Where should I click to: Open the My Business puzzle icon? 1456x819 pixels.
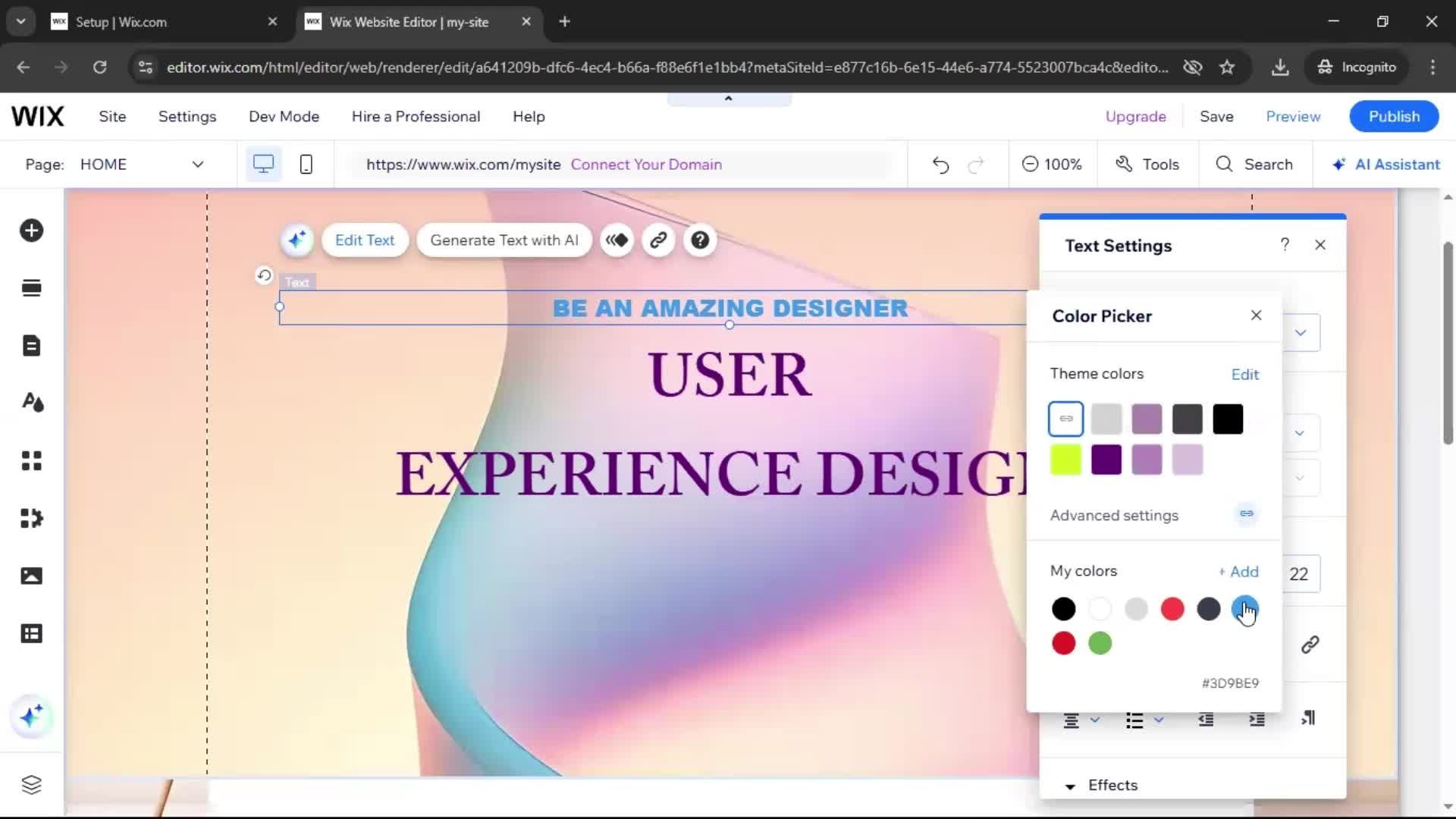tap(31, 519)
